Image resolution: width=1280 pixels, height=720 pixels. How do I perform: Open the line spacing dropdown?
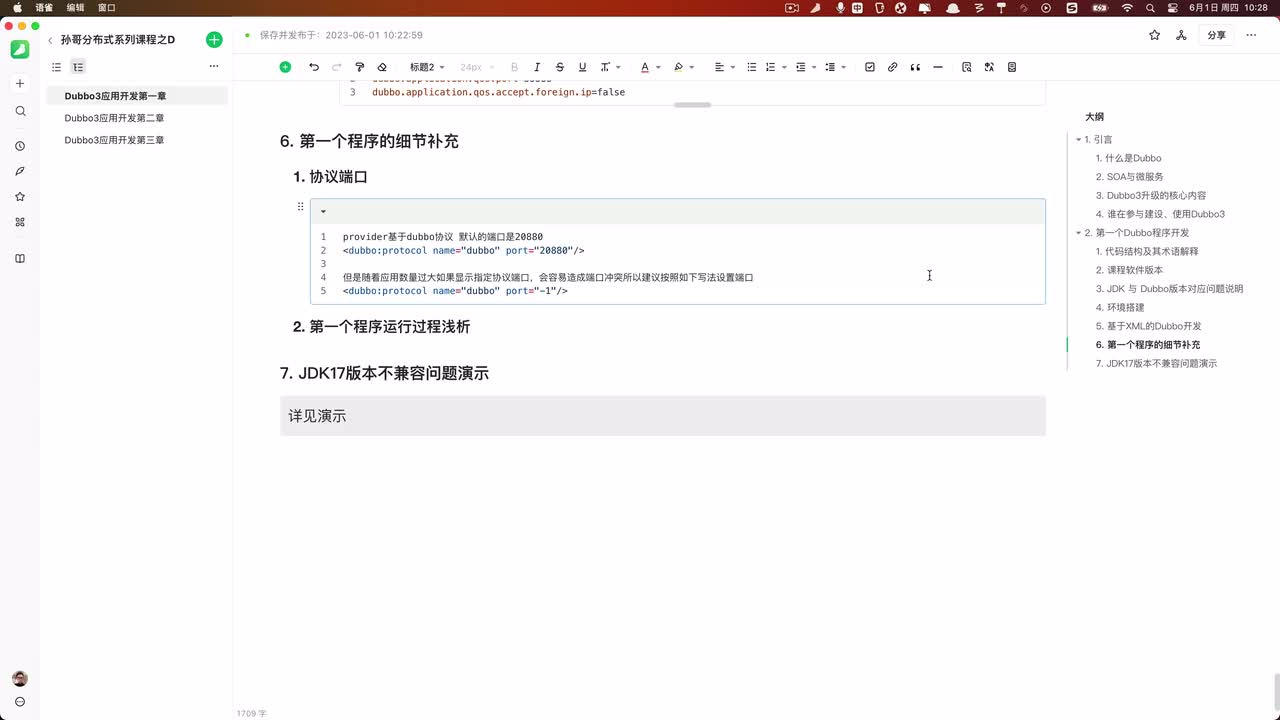(835, 67)
